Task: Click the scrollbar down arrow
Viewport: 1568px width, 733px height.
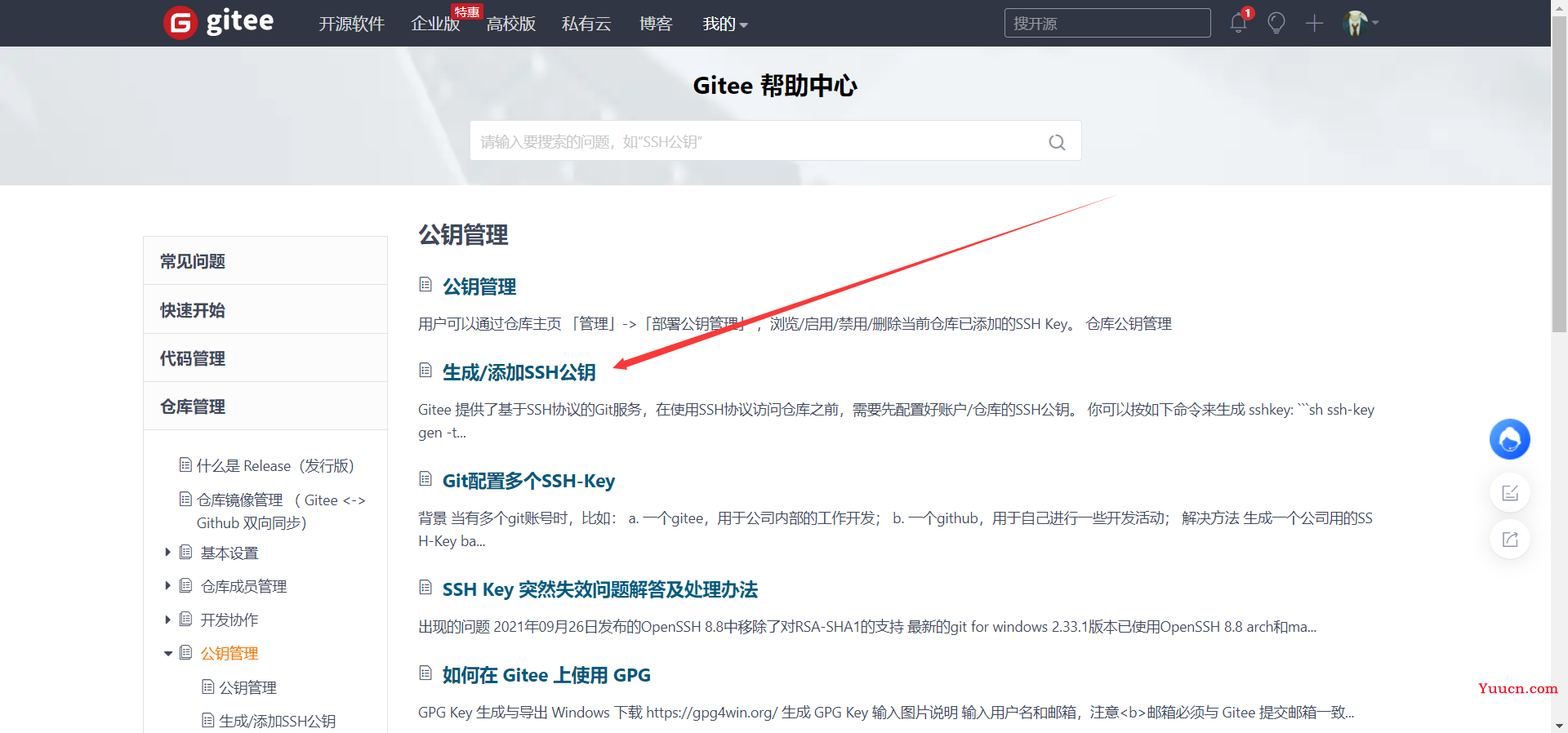Action: coord(1559,725)
